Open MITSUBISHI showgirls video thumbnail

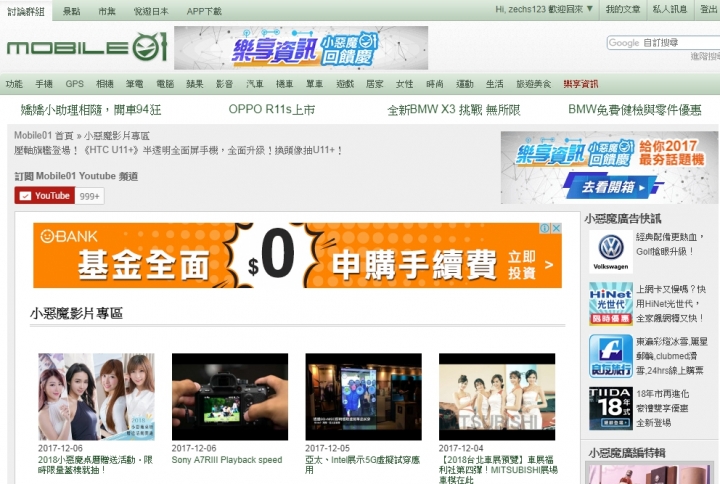tap(497, 397)
